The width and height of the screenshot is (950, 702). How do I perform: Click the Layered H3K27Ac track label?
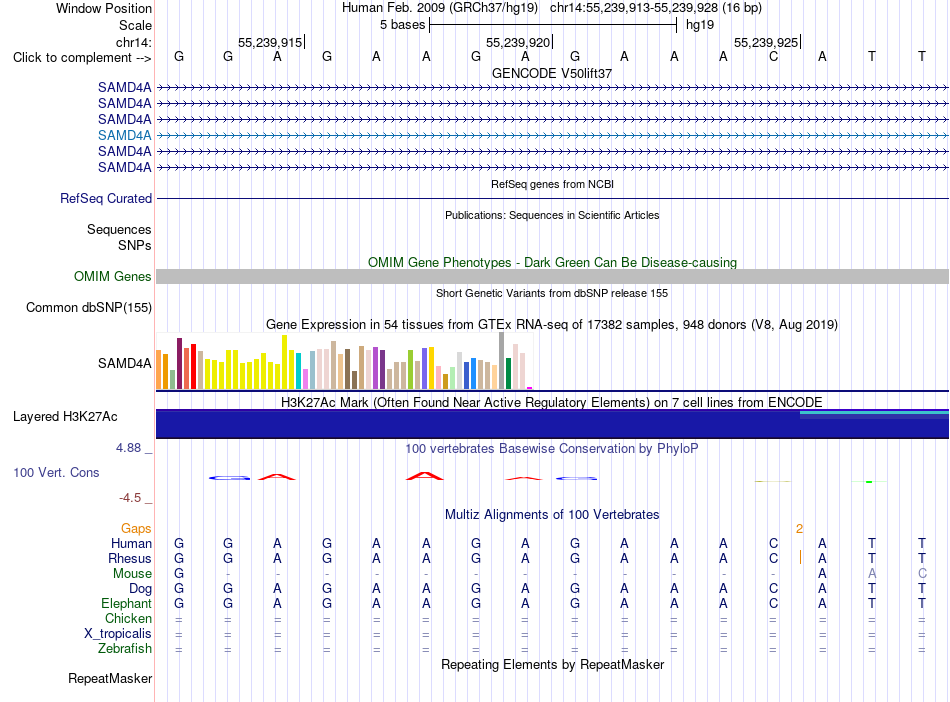pyautogui.click(x=65, y=417)
